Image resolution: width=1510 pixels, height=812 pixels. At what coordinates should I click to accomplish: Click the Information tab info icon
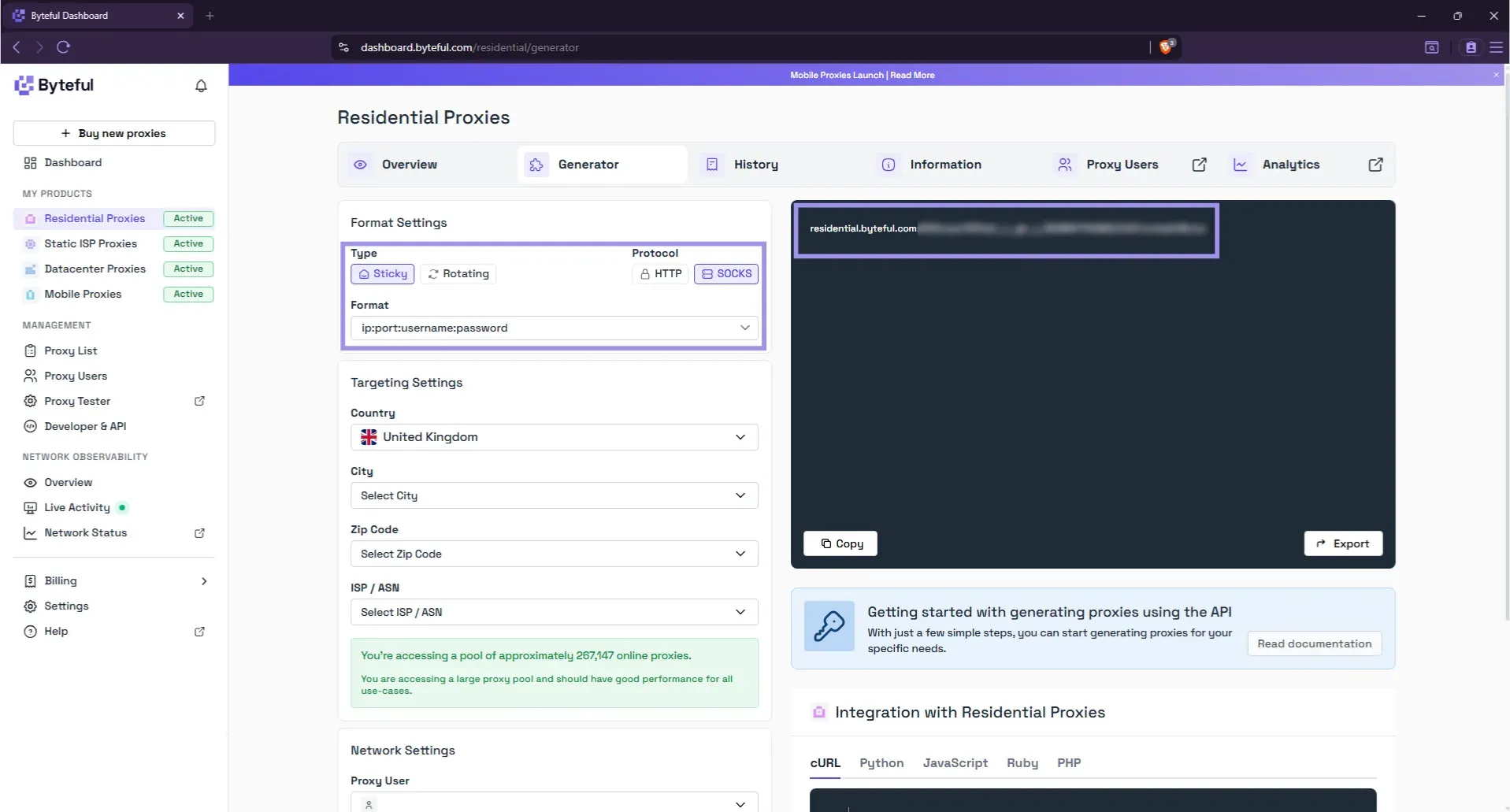pos(889,165)
